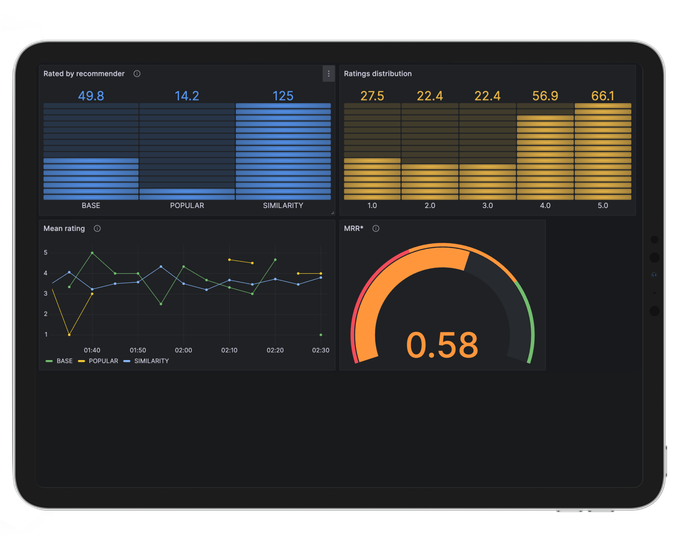Click the Rated by recommender panel title

pos(84,74)
